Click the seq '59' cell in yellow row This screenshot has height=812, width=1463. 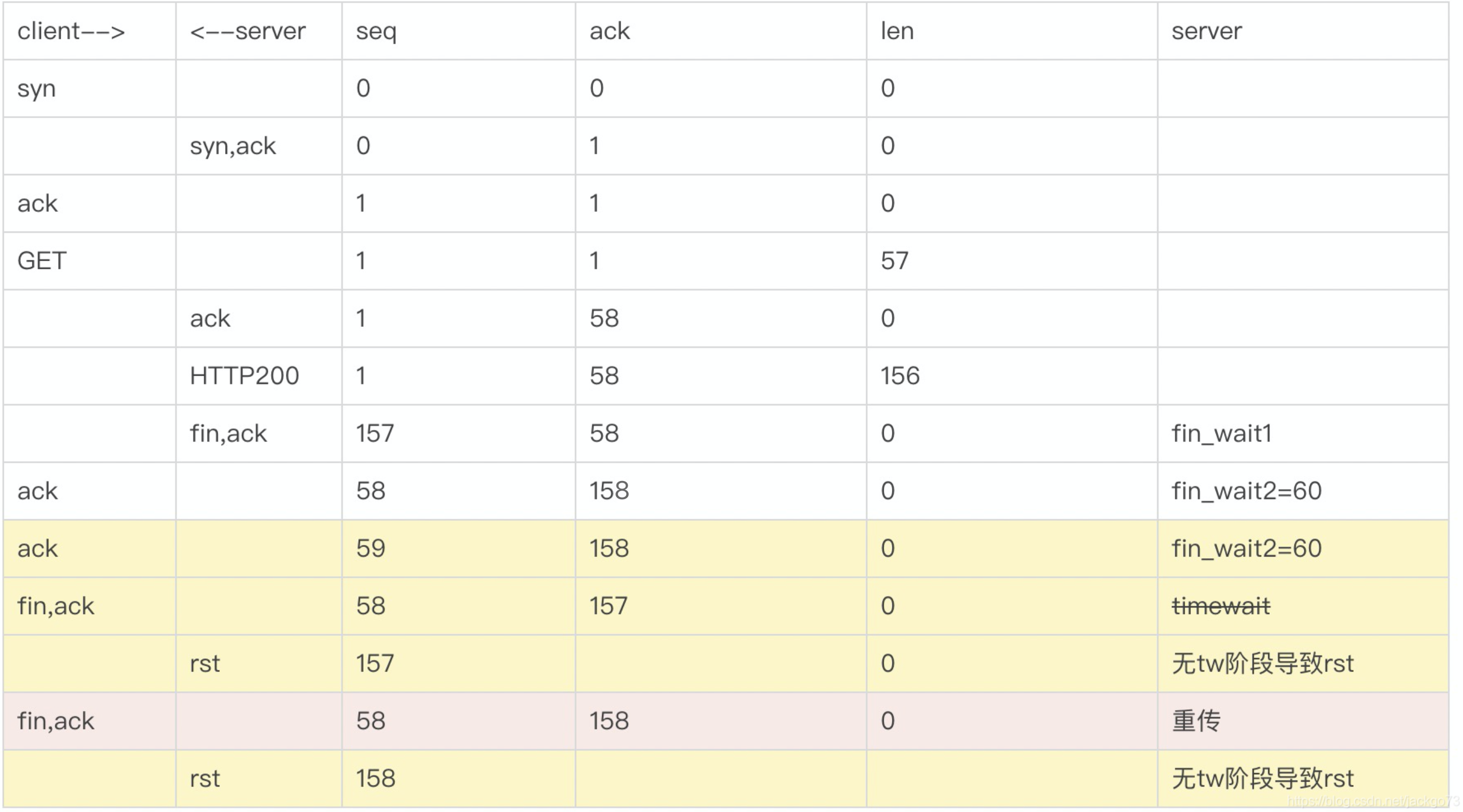(371, 549)
